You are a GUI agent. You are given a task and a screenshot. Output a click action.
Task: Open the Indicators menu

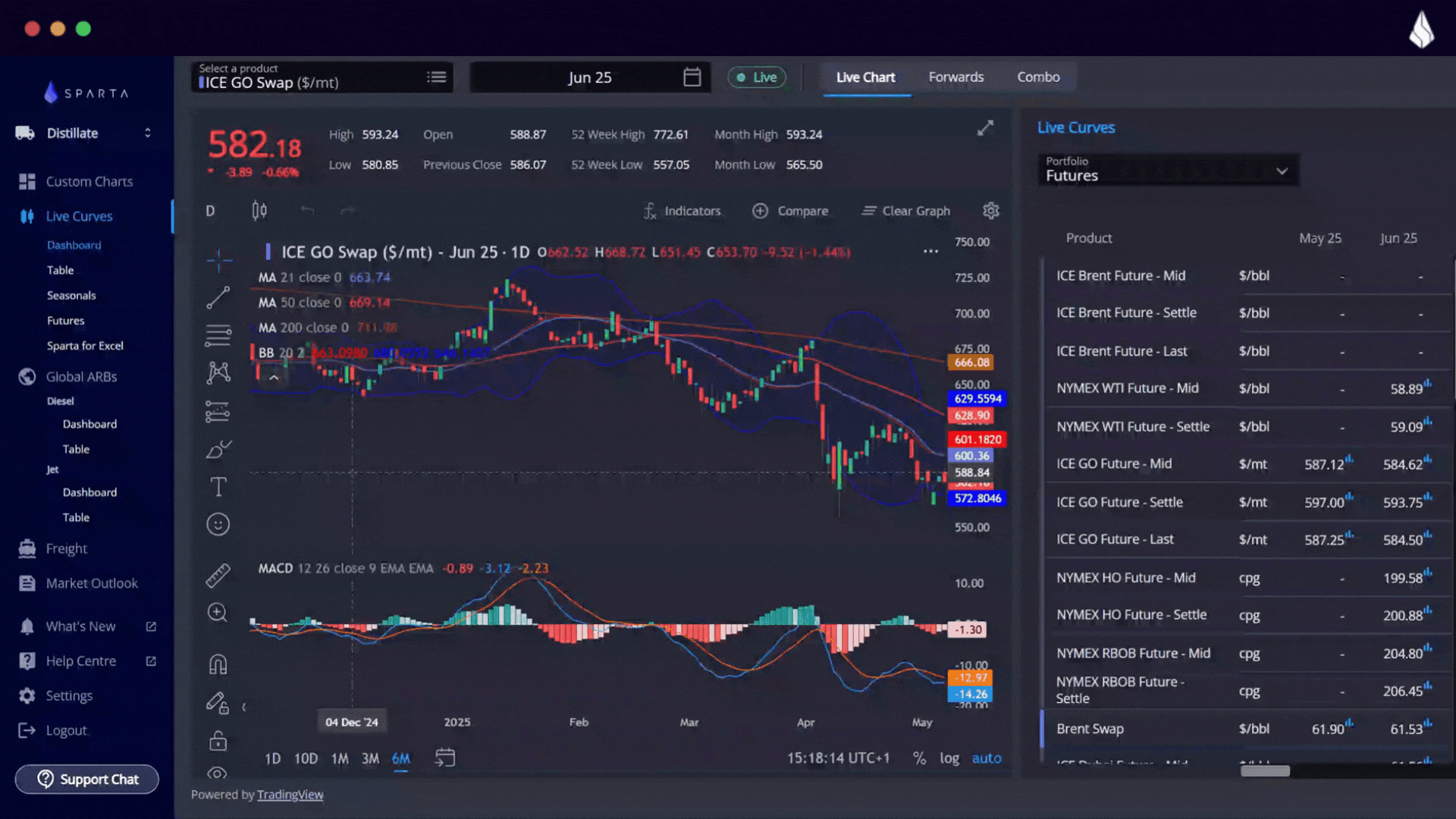(x=682, y=211)
